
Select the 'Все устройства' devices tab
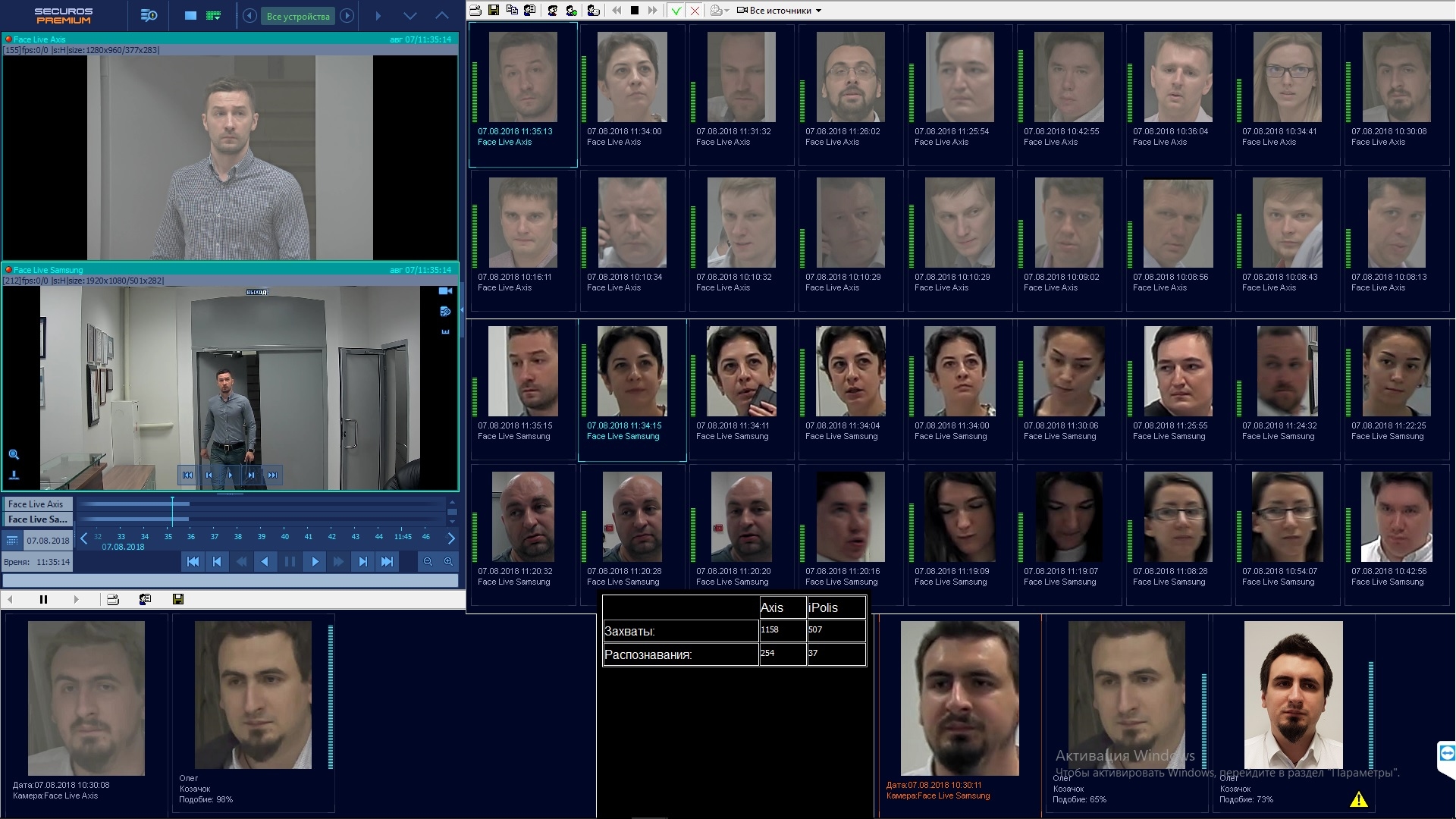point(298,16)
